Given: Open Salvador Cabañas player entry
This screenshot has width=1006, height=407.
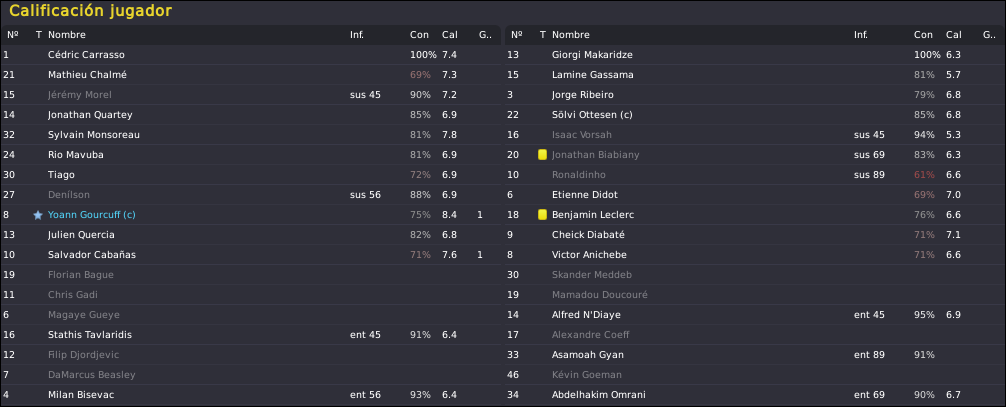Looking at the screenshot, I should pyautogui.click(x=92, y=255).
